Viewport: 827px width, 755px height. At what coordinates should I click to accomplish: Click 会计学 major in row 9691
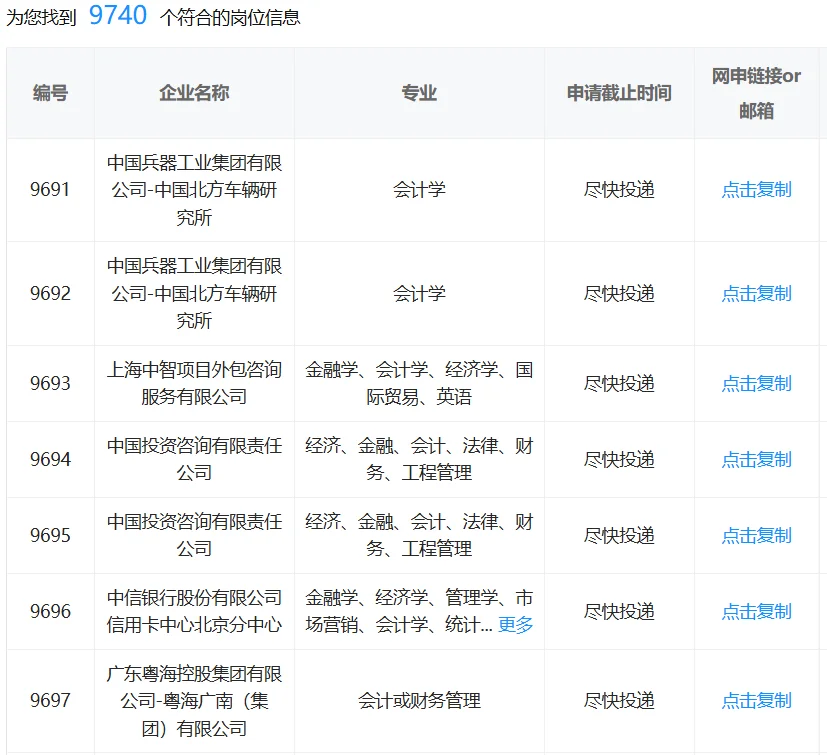click(x=419, y=189)
